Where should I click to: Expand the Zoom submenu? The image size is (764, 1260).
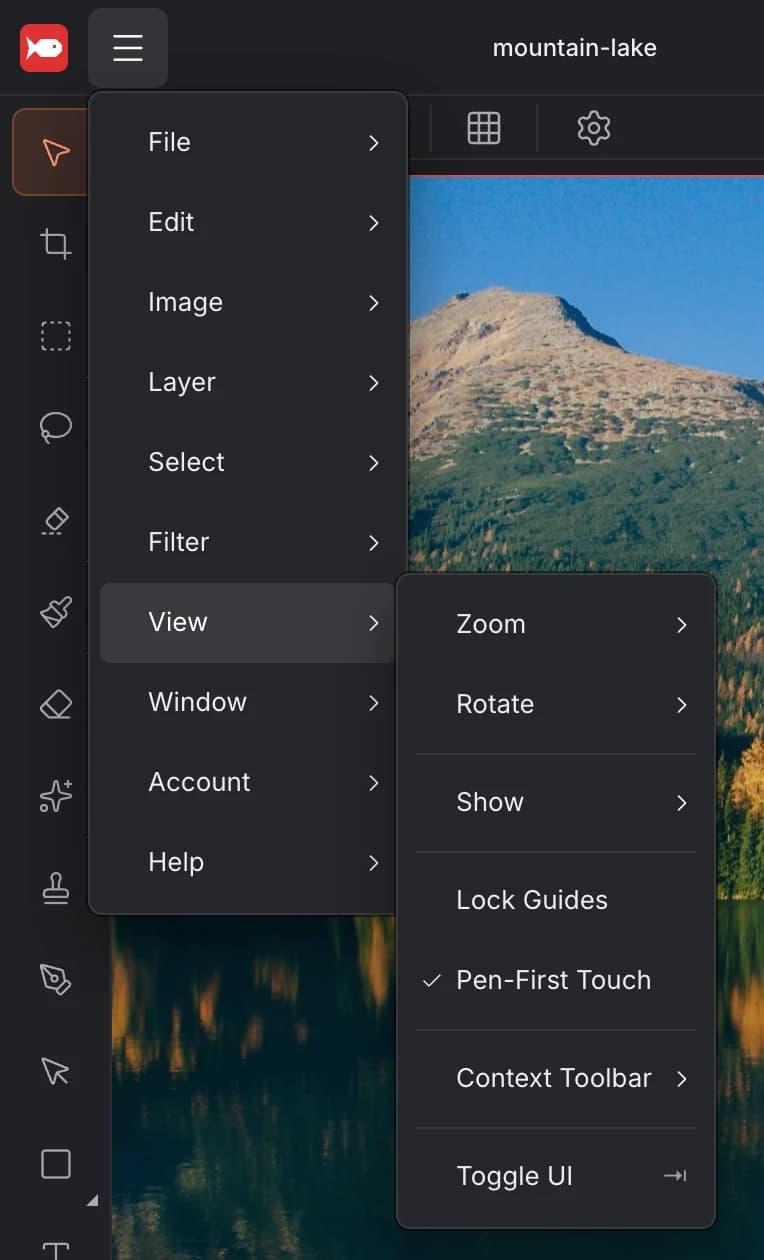pyautogui.click(x=556, y=624)
